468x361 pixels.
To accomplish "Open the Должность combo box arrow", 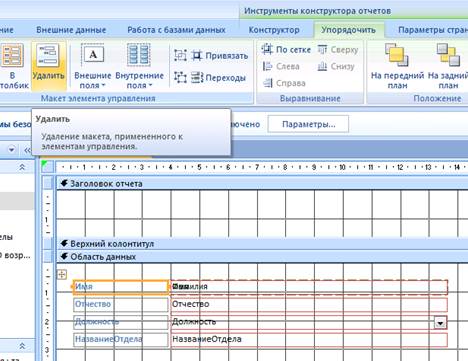I will point(440,323).
